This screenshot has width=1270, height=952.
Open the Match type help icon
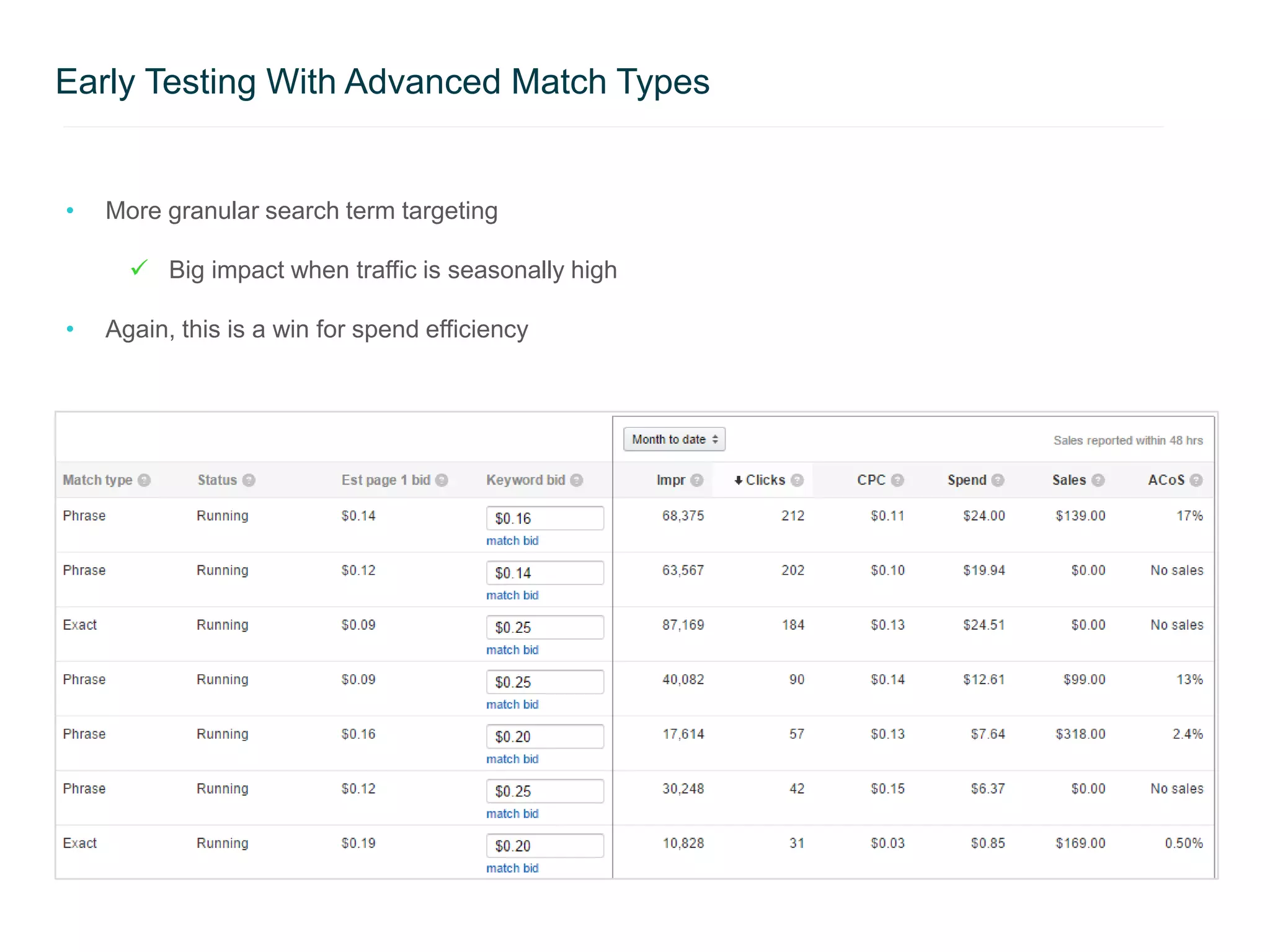click(x=144, y=480)
